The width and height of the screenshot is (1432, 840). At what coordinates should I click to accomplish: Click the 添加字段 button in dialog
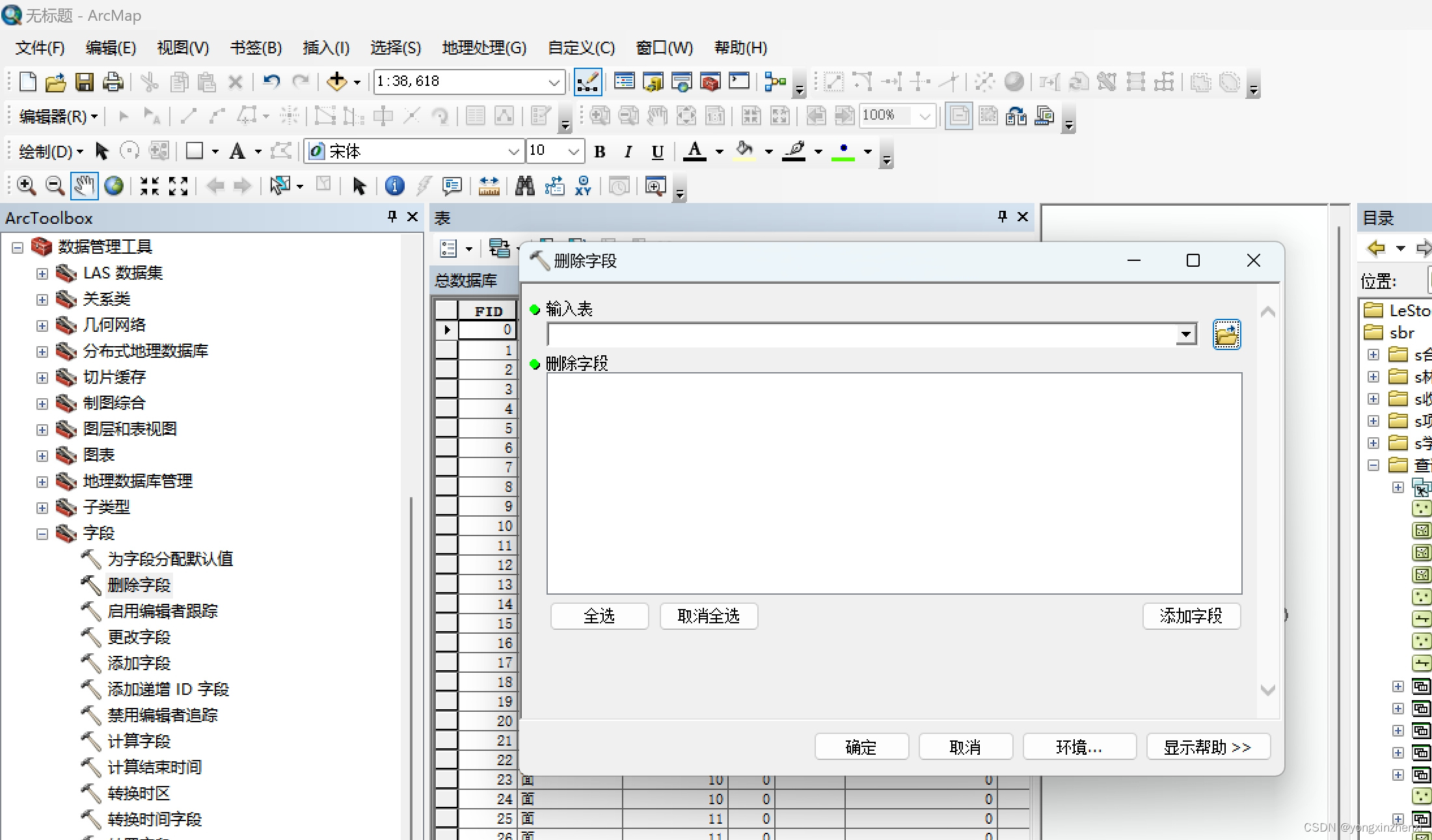pyautogui.click(x=1191, y=616)
